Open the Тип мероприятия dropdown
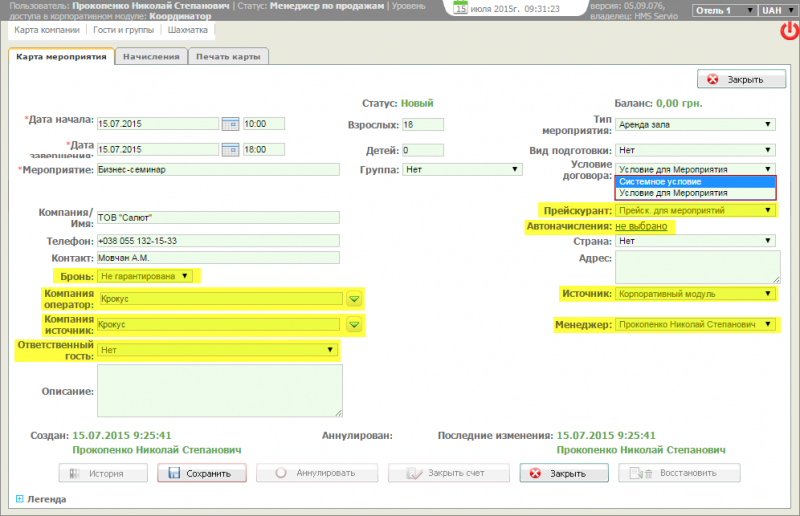The image size is (800, 516). tap(696, 124)
